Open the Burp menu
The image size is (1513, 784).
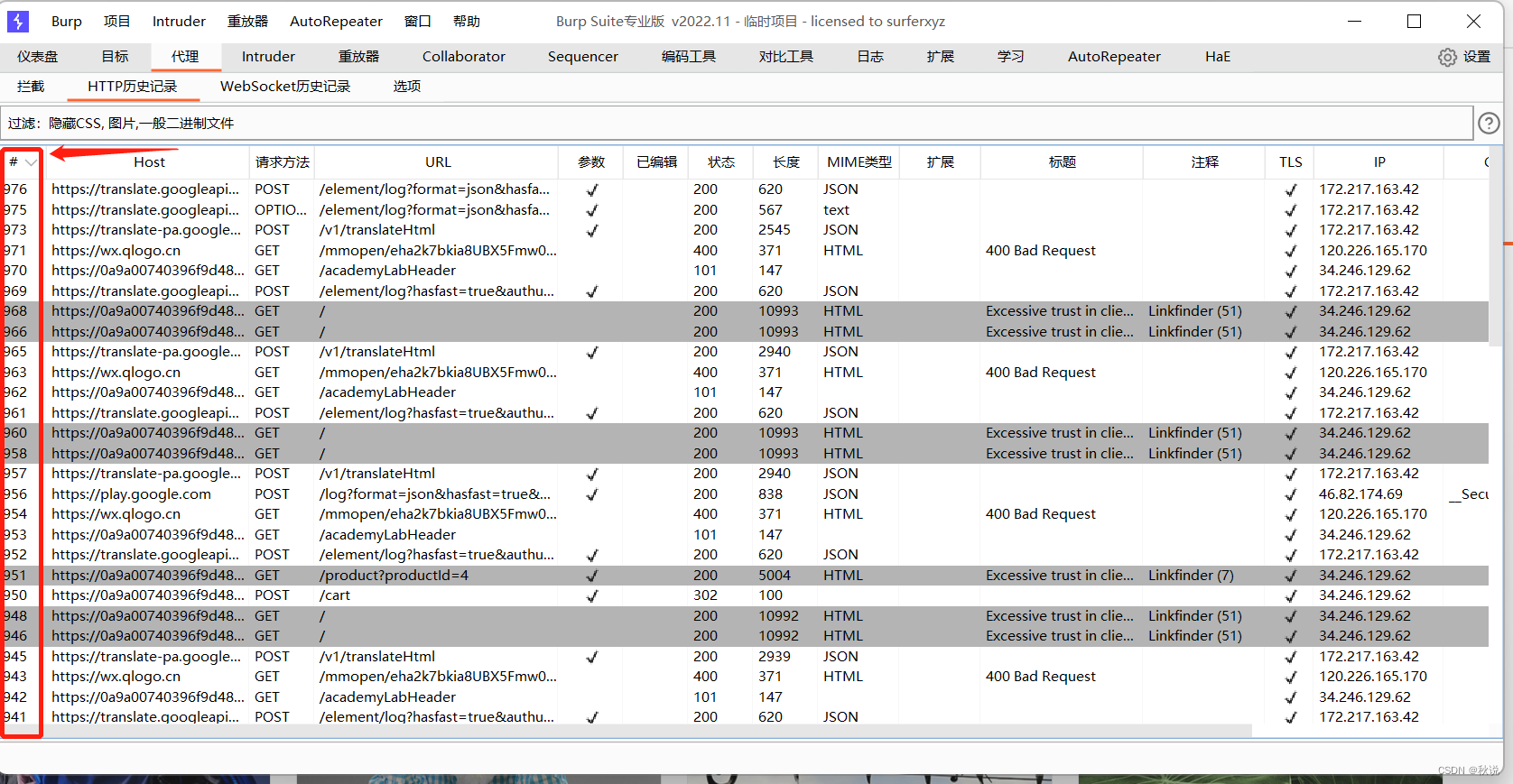pos(67,21)
